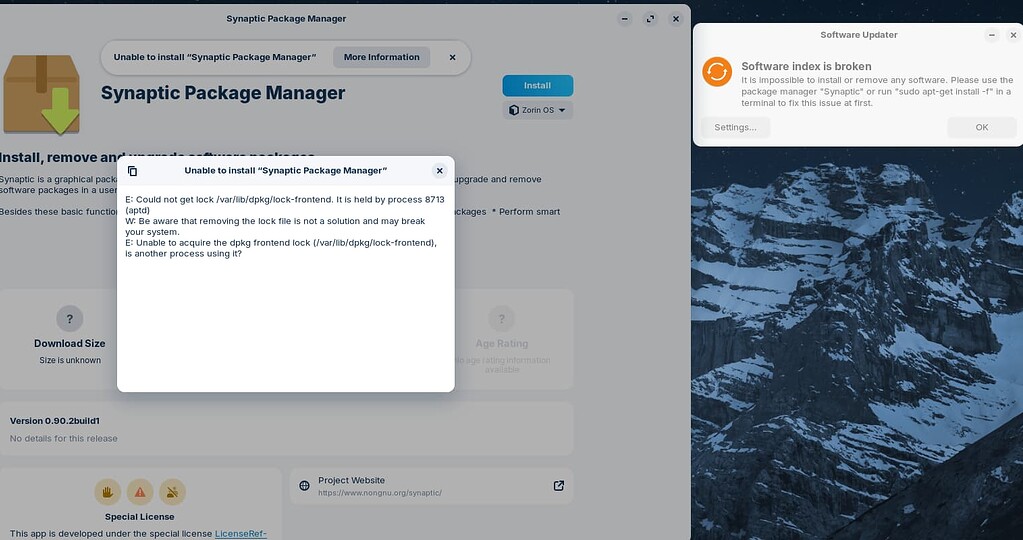Maximize the Synaptic Package Manager window
Viewport: 1023px width, 540px height.
[650, 19]
